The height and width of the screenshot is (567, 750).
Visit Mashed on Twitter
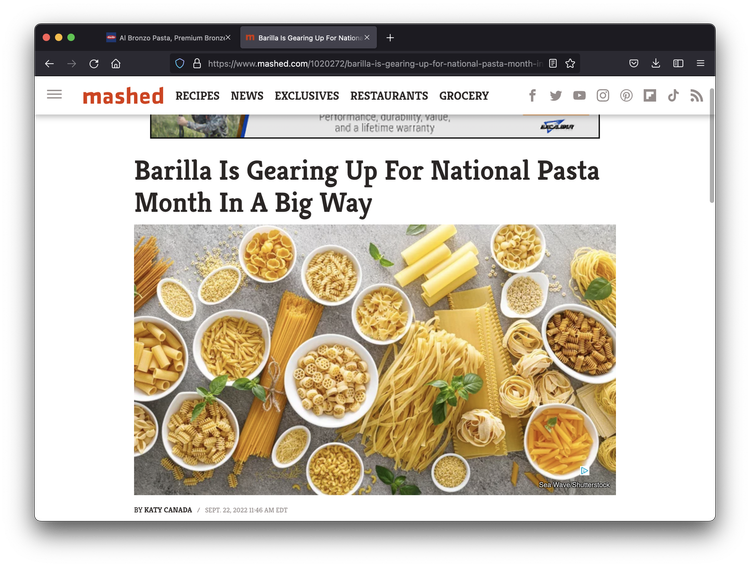pos(556,96)
